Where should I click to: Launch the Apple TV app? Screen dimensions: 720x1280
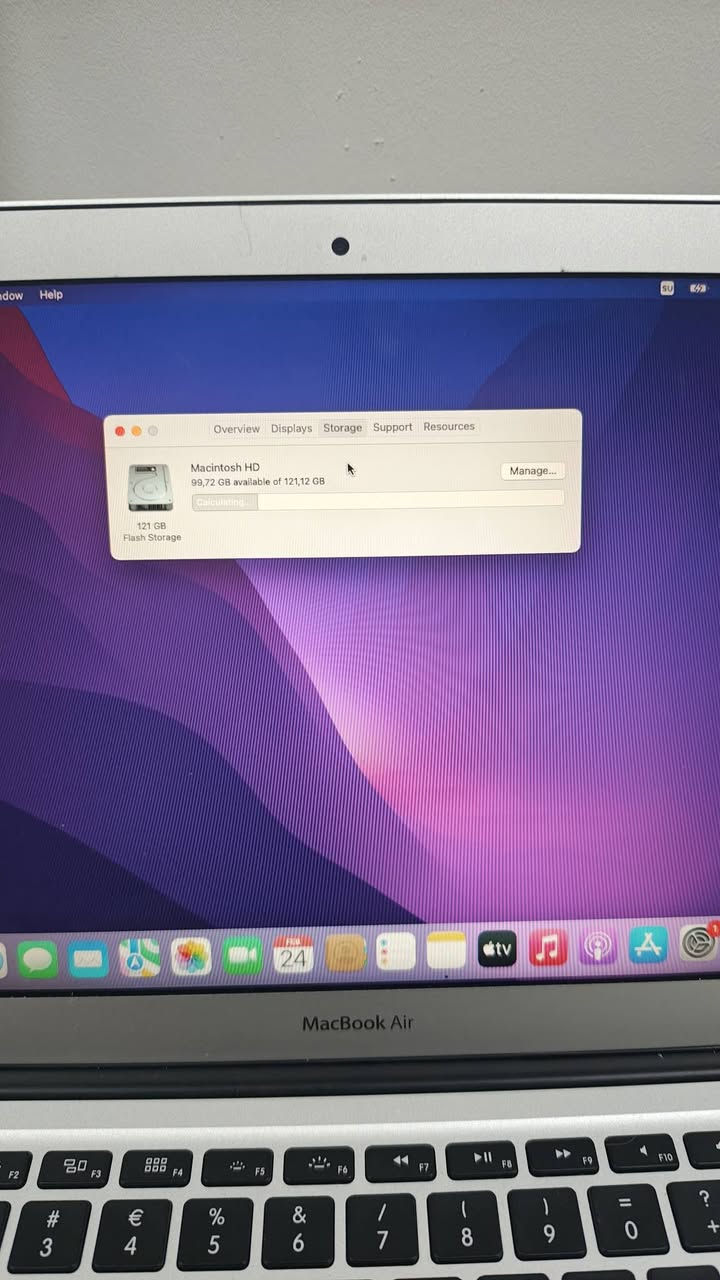point(497,950)
